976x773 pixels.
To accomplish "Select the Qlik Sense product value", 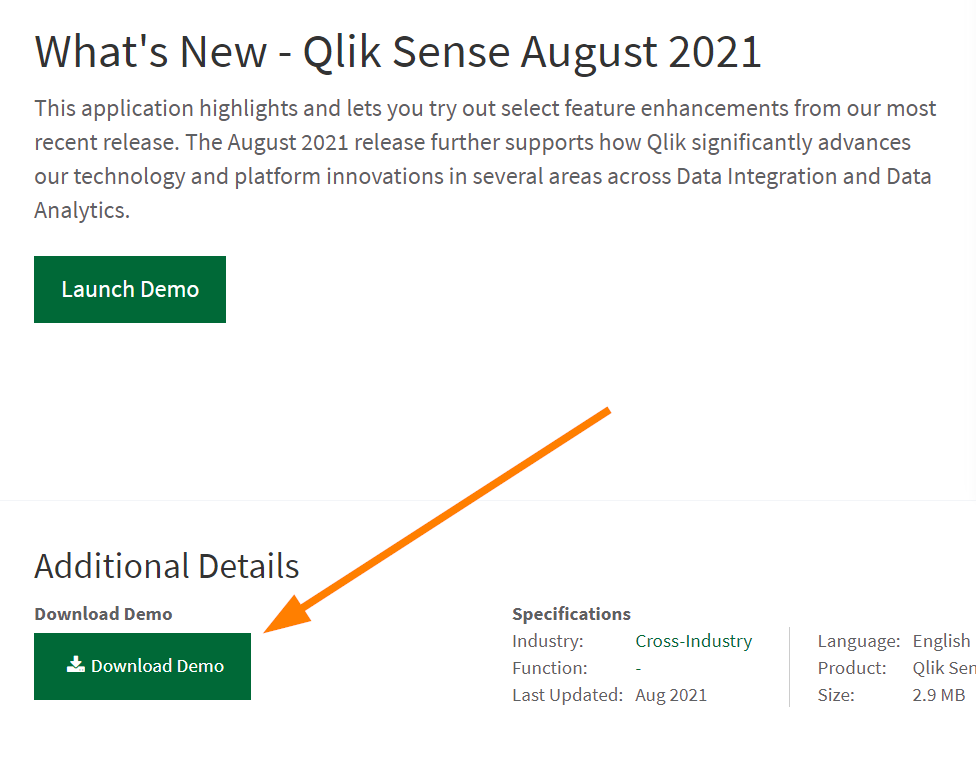I will [942, 667].
